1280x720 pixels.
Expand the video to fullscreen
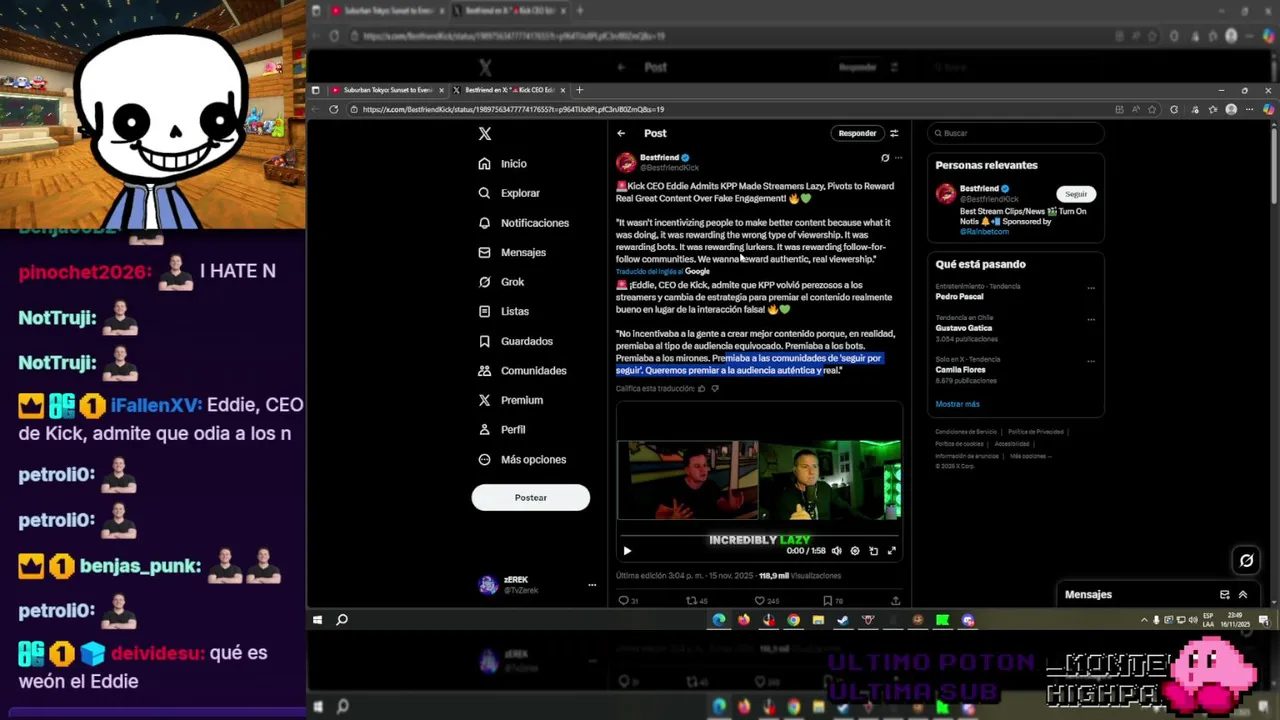[x=892, y=551]
